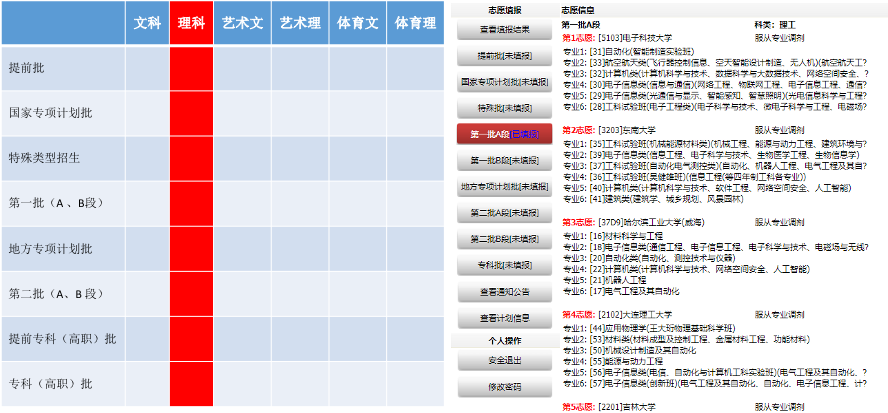Click the 志愿信息 section header
The height and width of the screenshot is (413, 888).
(x=578, y=10)
